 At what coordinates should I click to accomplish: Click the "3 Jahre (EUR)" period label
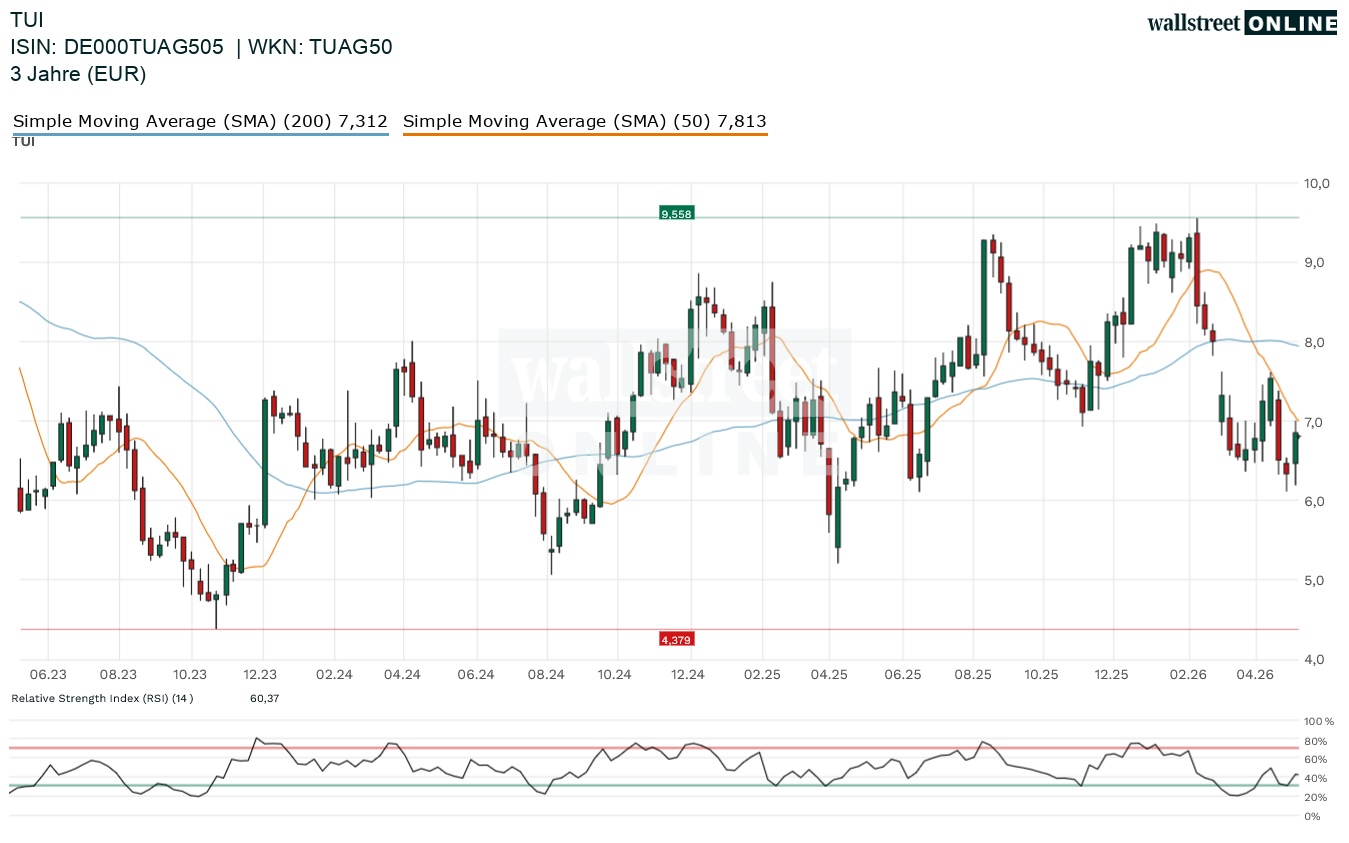click(78, 74)
